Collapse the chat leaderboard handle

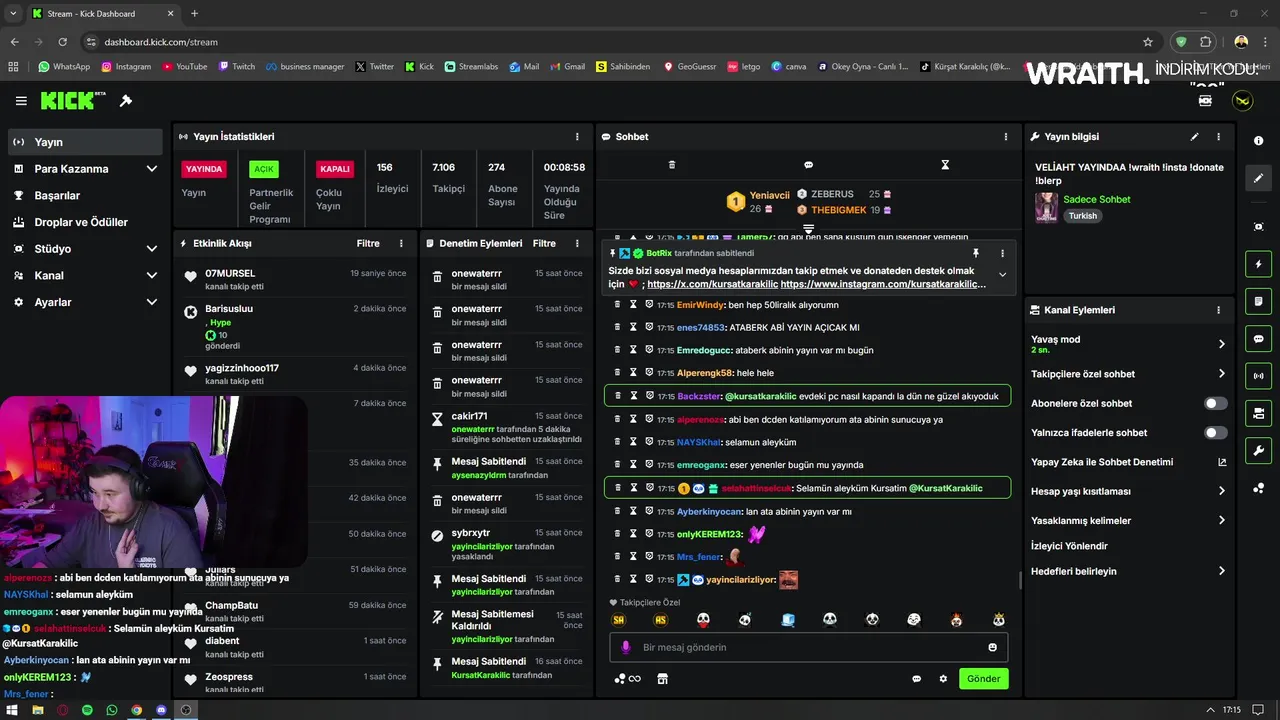(808, 229)
